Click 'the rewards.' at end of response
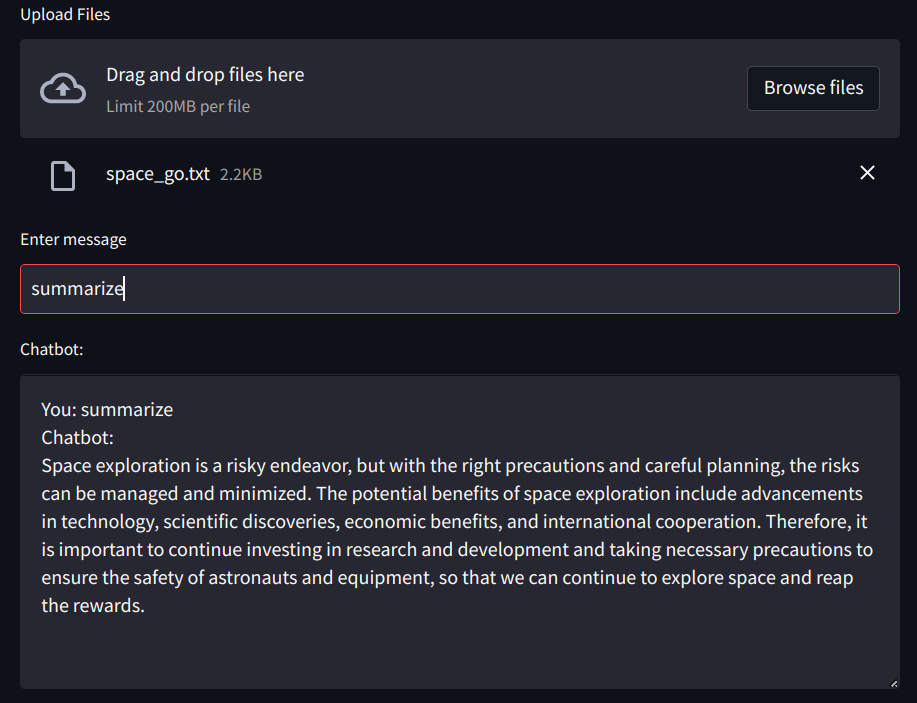Viewport: 917px width, 703px height. tap(93, 605)
